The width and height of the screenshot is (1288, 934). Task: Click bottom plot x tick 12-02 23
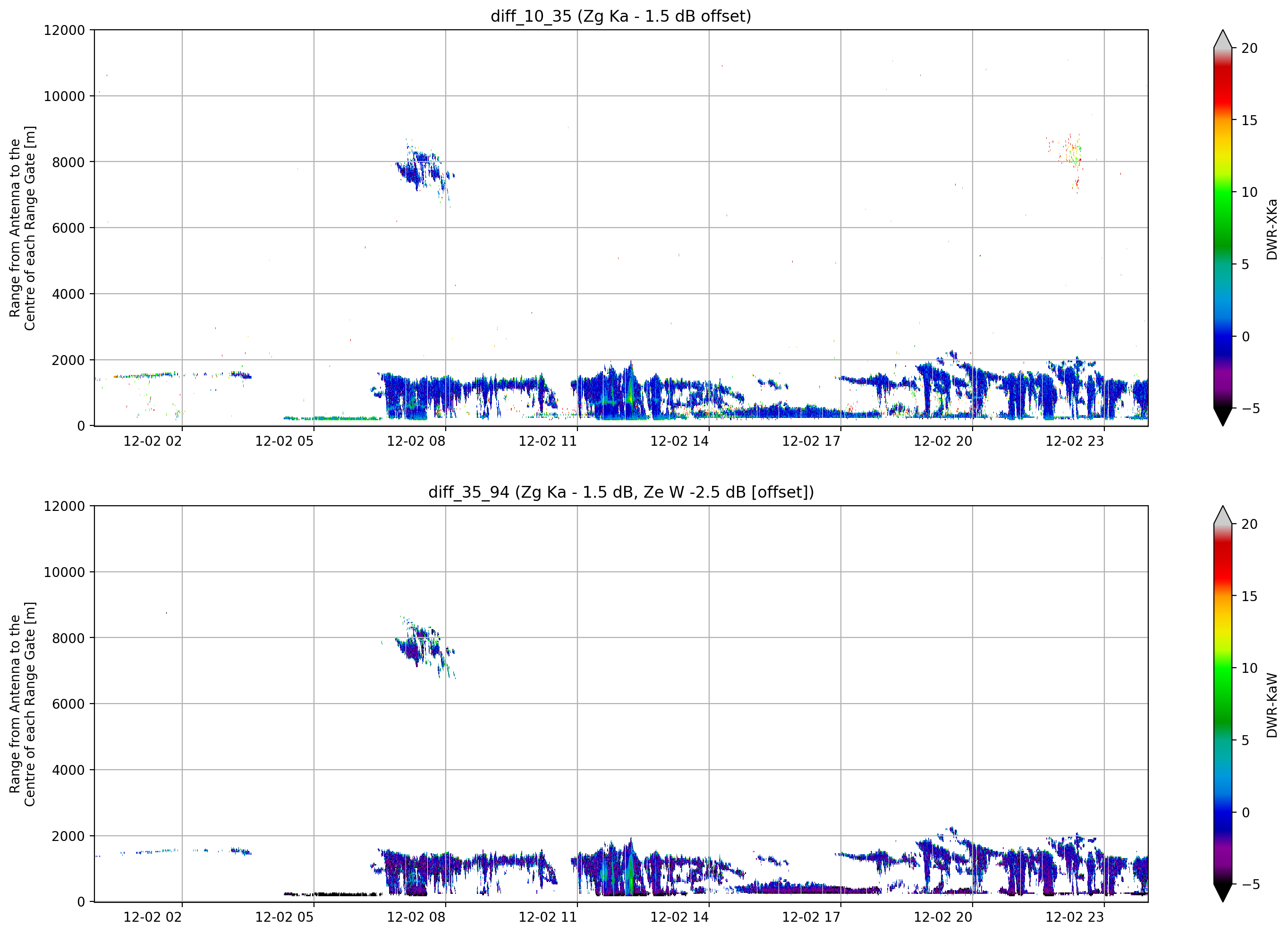(x=1075, y=917)
